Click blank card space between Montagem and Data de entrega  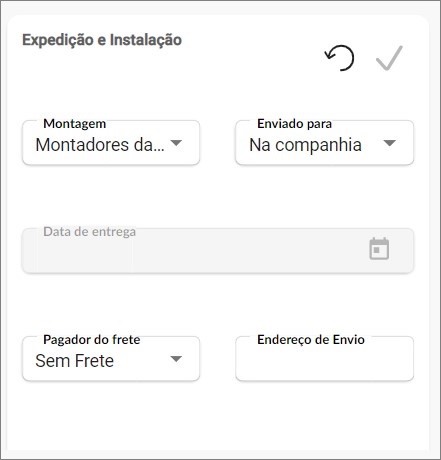pyautogui.click(x=111, y=197)
